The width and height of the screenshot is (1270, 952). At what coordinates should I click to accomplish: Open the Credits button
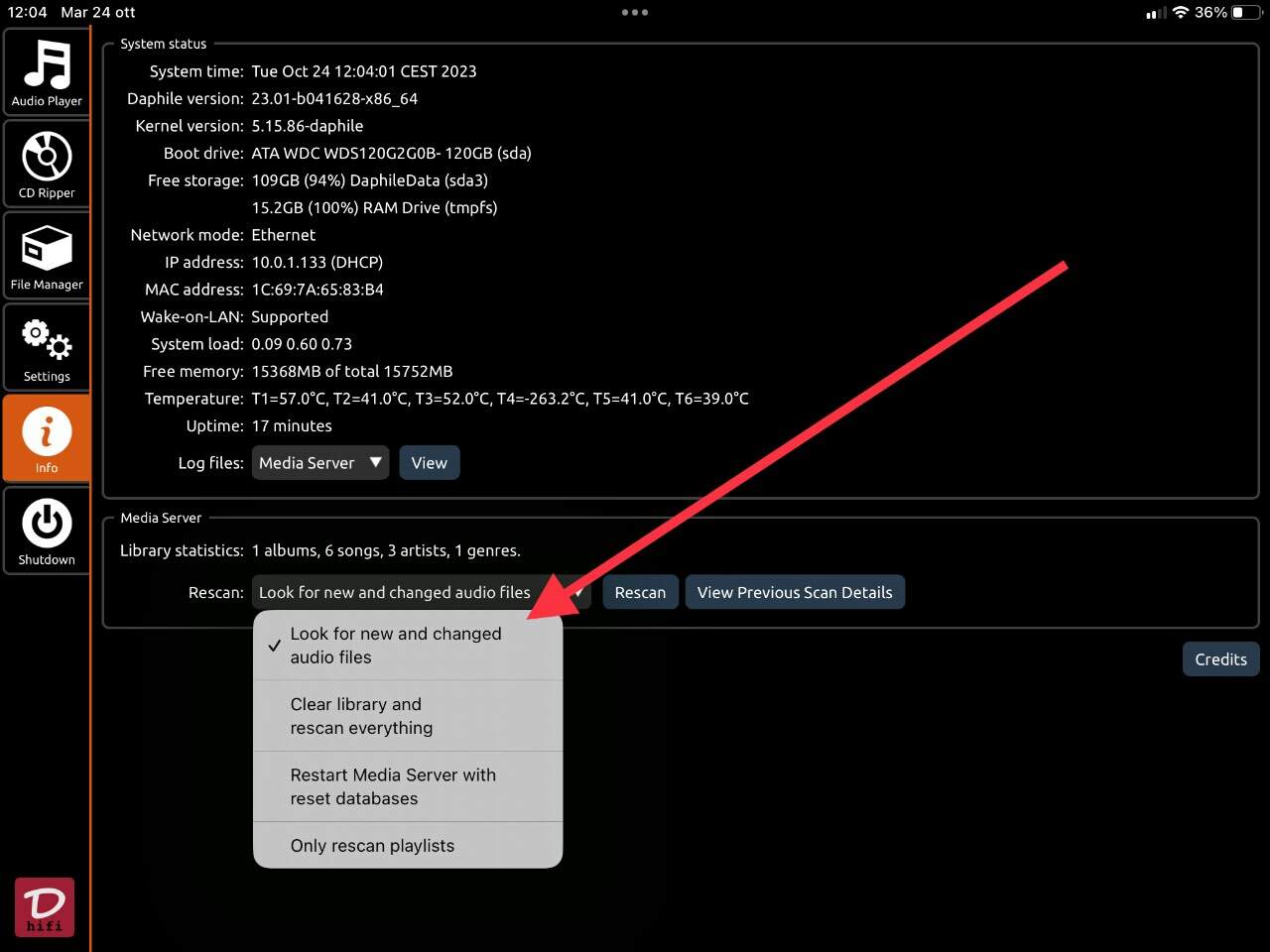pyautogui.click(x=1220, y=659)
